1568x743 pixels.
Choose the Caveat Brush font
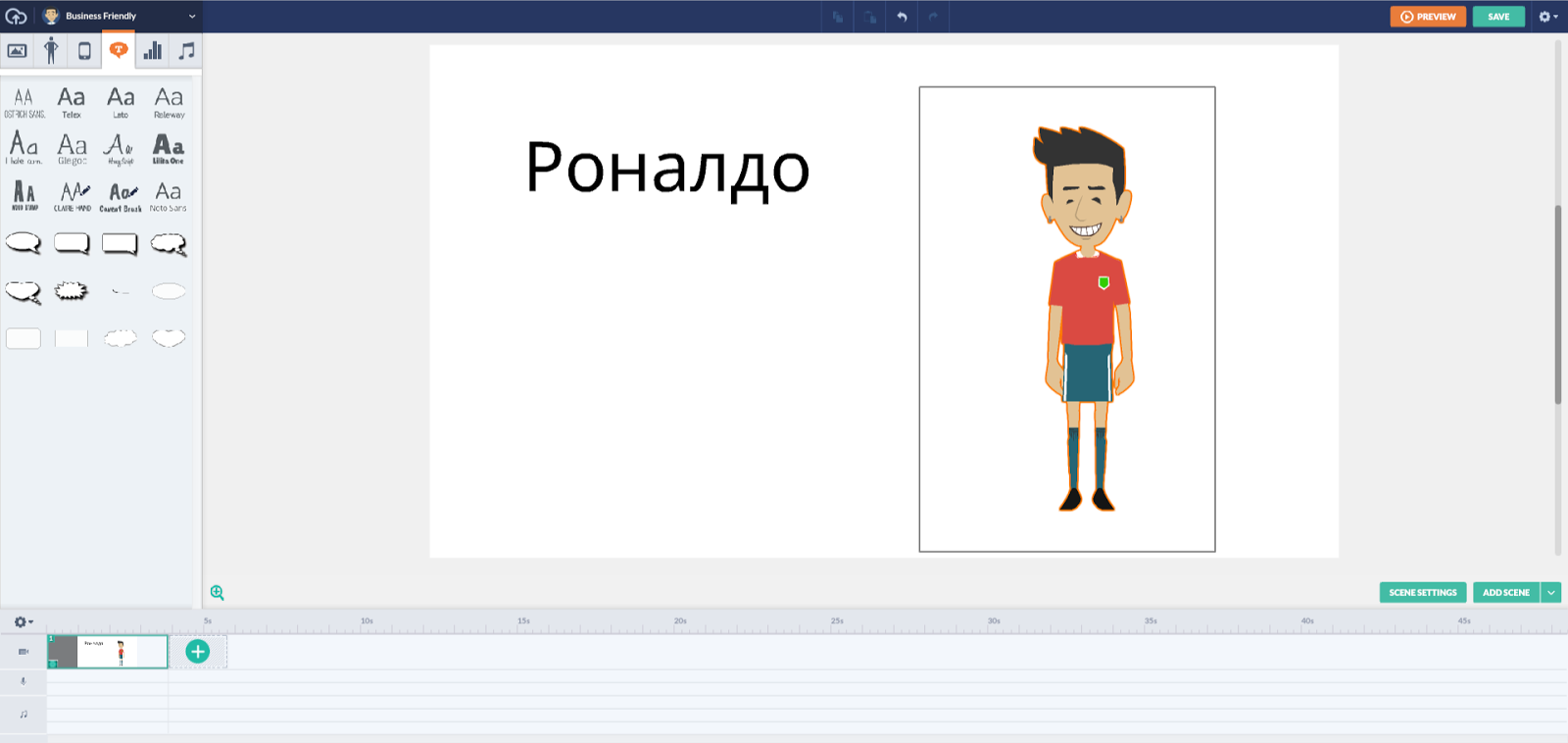point(121,196)
